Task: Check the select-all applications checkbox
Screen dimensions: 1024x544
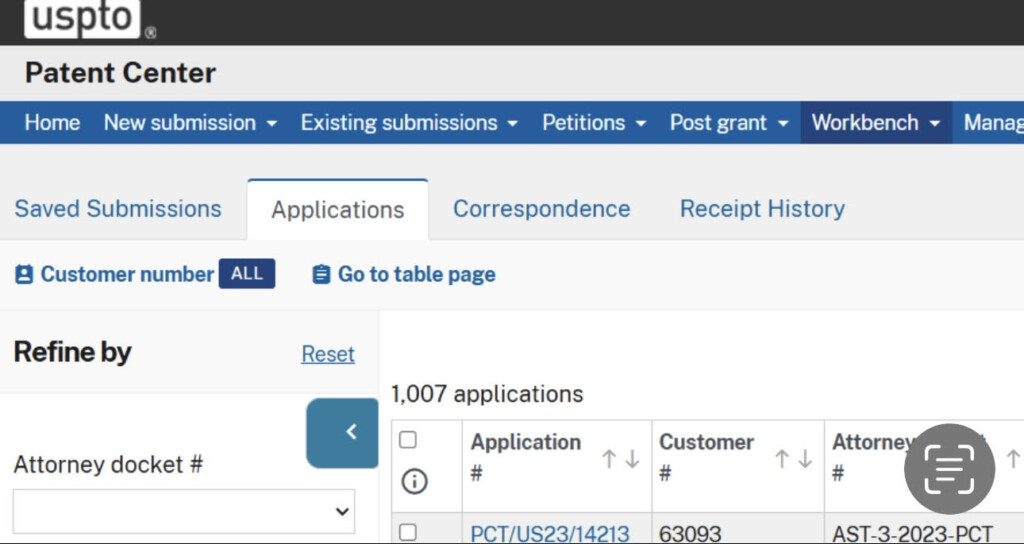Action: pyautogui.click(x=408, y=440)
